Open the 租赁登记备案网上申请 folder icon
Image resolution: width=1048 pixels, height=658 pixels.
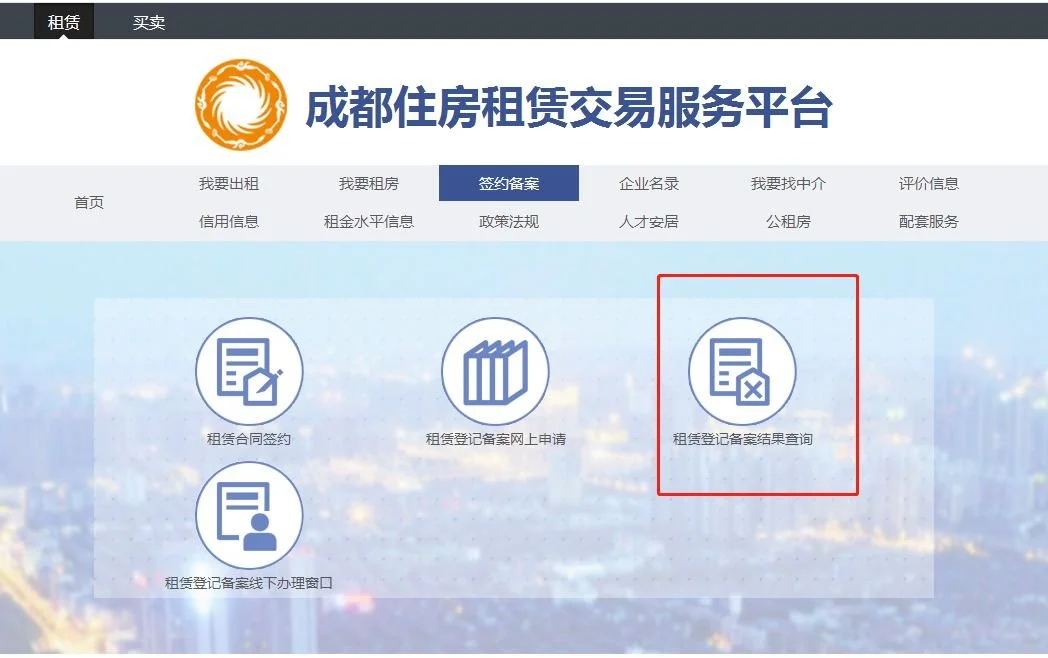pyautogui.click(x=495, y=371)
